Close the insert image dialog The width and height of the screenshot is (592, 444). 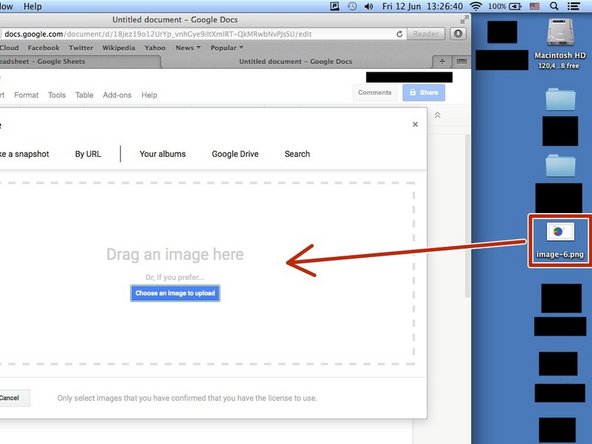(x=415, y=124)
